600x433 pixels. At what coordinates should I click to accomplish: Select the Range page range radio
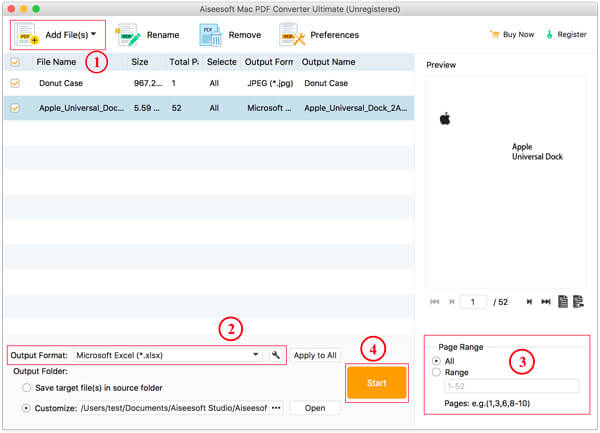tap(436, 372)
